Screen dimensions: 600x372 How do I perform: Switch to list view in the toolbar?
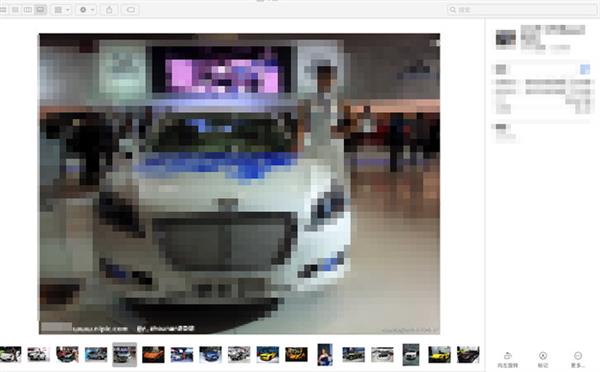(x=15, y=10)
